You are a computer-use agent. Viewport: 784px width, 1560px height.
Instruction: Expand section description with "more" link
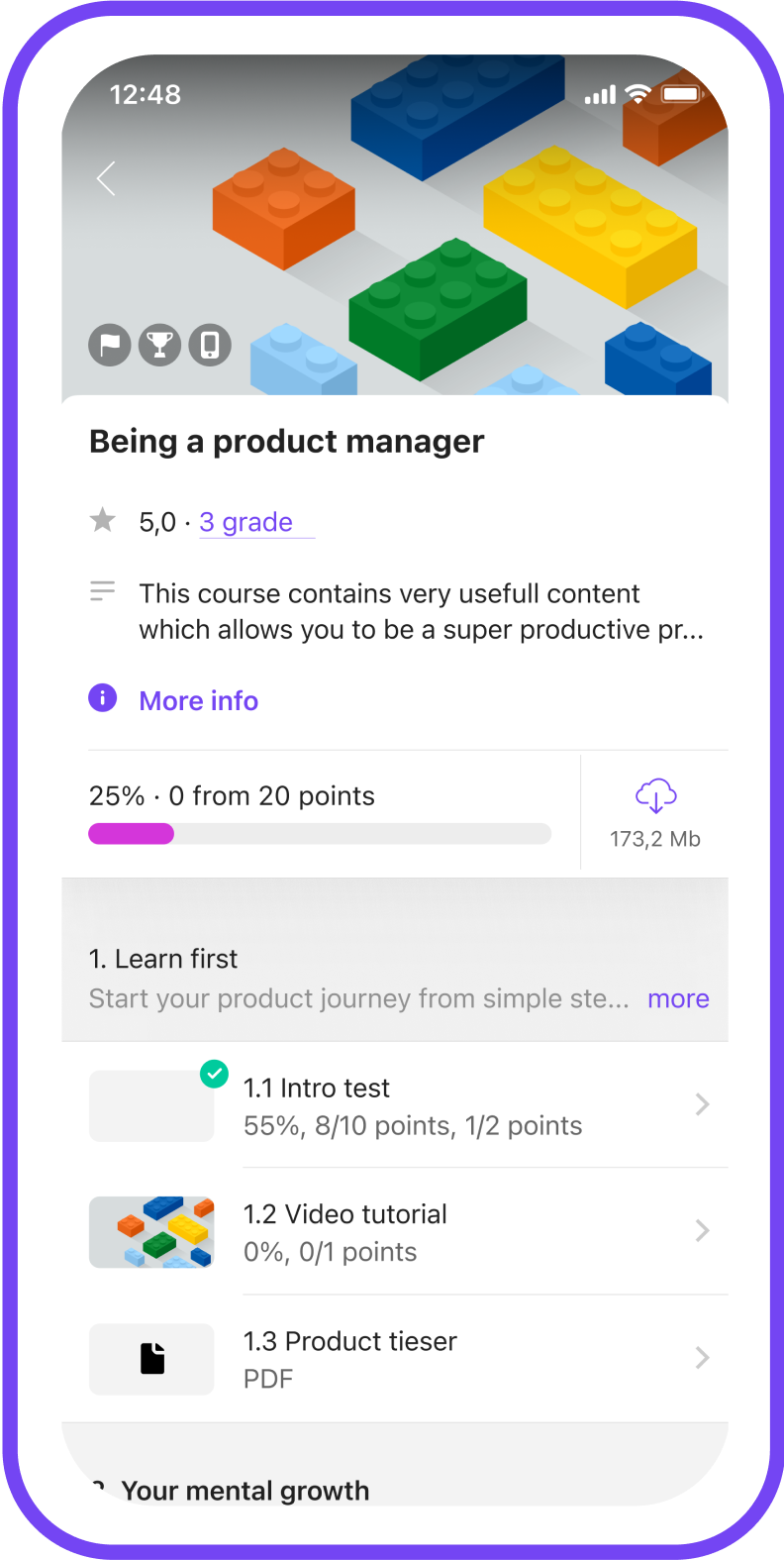click(678, 998)
